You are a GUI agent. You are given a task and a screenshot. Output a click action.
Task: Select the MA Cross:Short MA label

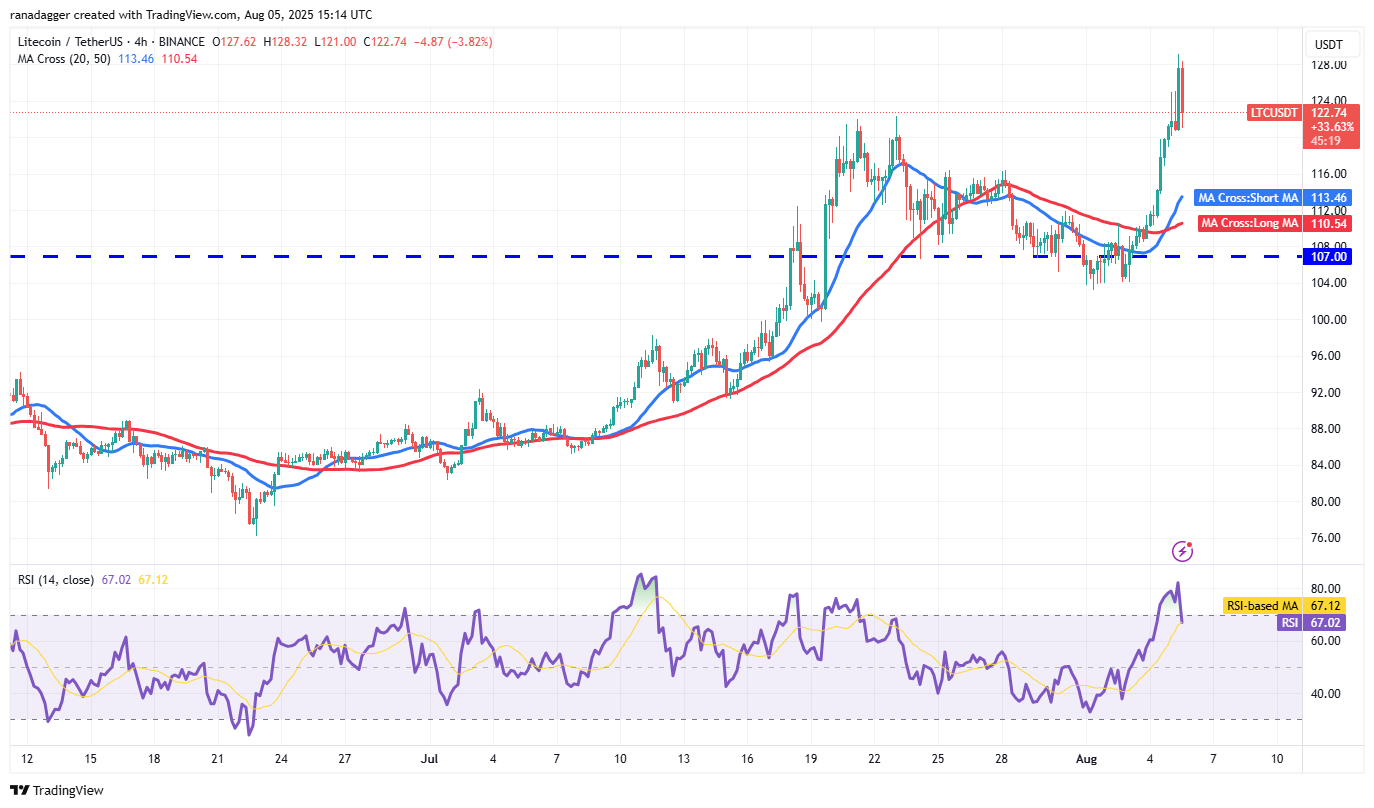click(x=1247, y=199)
